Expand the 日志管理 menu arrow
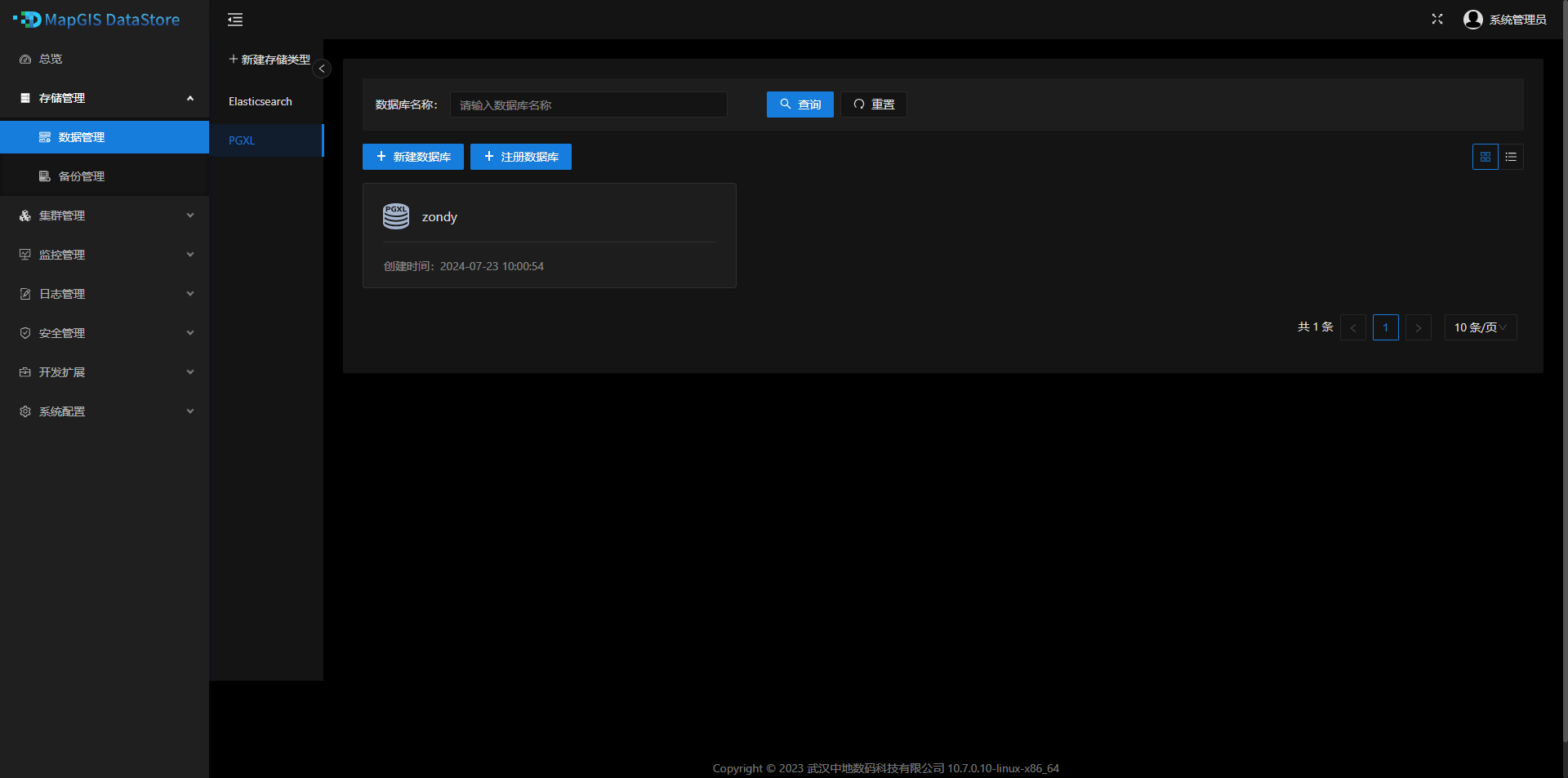Screen dimensions: 1568x778 (190, 294)
